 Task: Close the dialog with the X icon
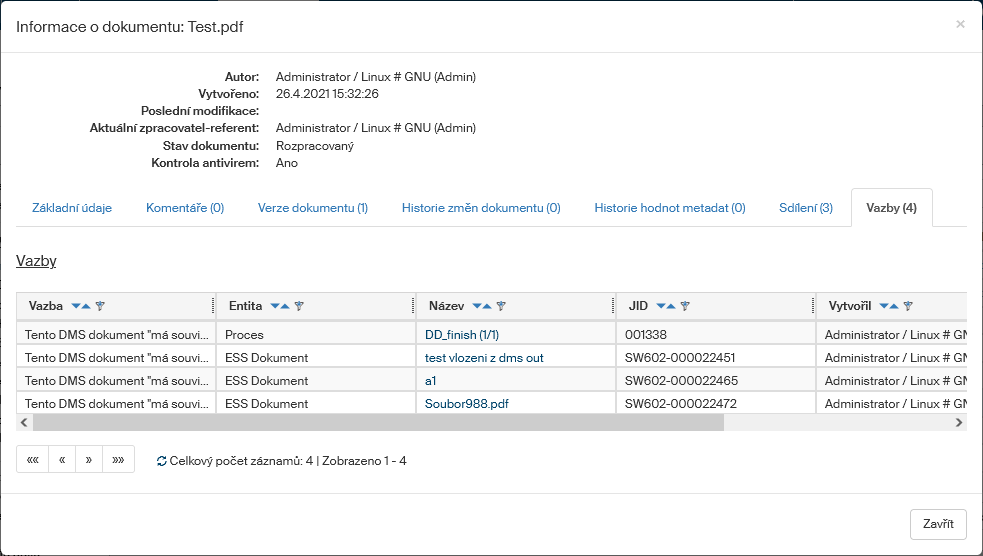(960, 24)
